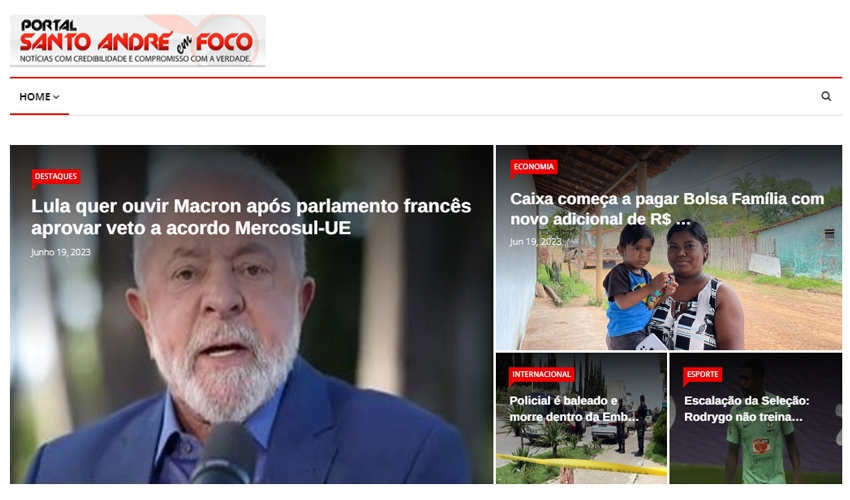Click the Junho 19, 2023 date
Screen dimensions: 850x500
click(61, 252)
